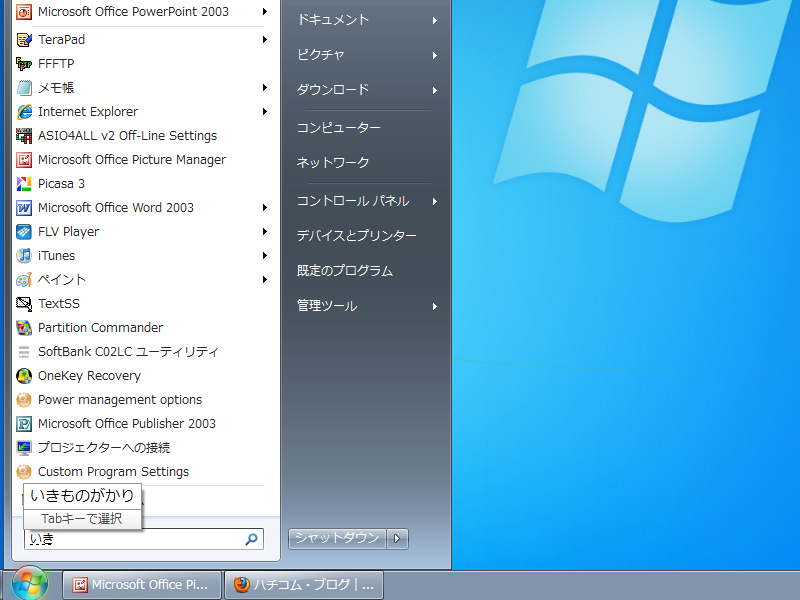Switch to Microsoft Office Picture Manager taskbar button
The width and height of the screenshot is (800, 600).
142,585
